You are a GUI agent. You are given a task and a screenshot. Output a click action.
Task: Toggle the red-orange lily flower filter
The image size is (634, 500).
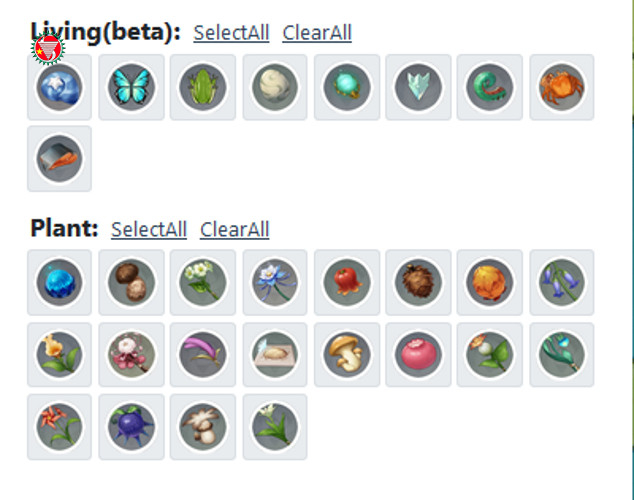coord(59,427)
